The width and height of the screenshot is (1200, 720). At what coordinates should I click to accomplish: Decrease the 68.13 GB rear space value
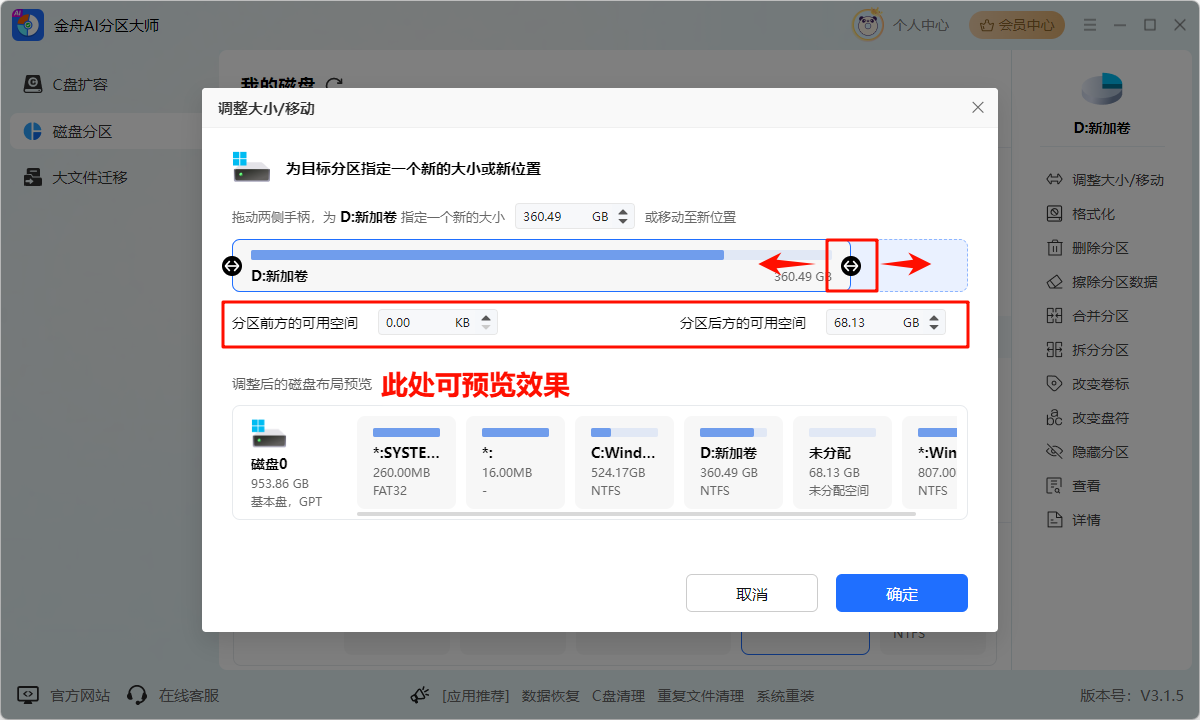pyautogui.click(x=932, y=326)
